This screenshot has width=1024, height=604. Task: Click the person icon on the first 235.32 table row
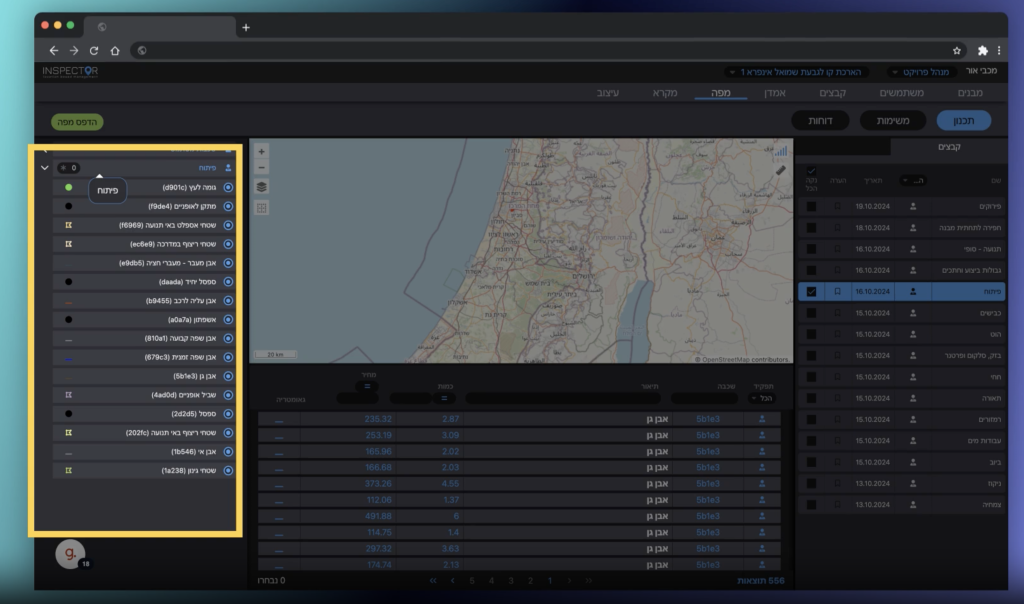click(x=762, y=419)
